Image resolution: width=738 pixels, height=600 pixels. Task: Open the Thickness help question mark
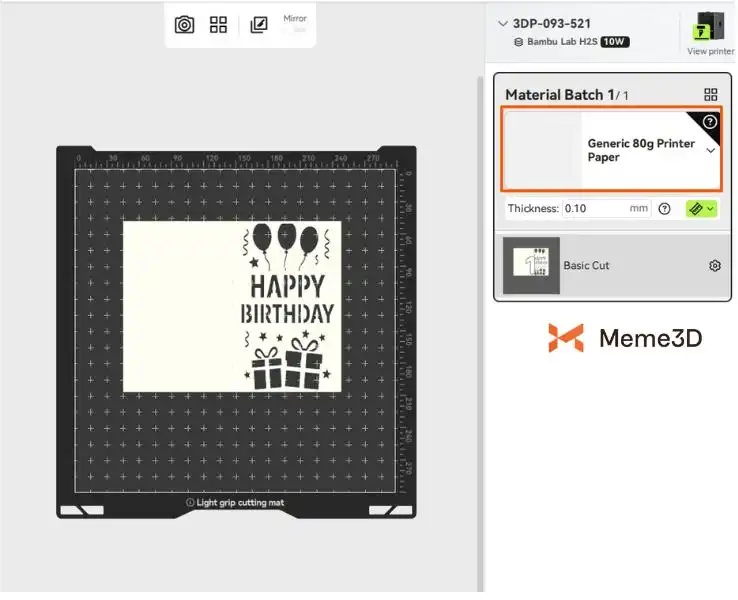664,208
